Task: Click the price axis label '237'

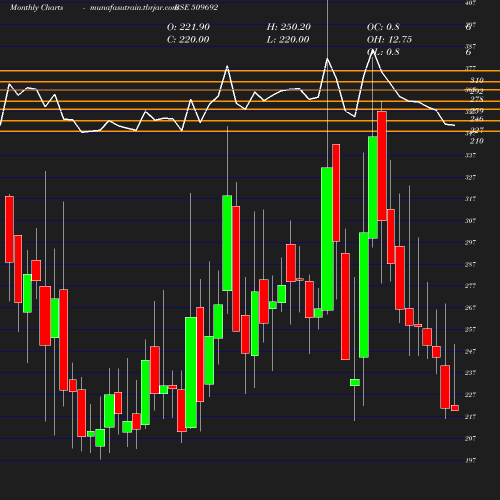Action: tap(470, 373)
